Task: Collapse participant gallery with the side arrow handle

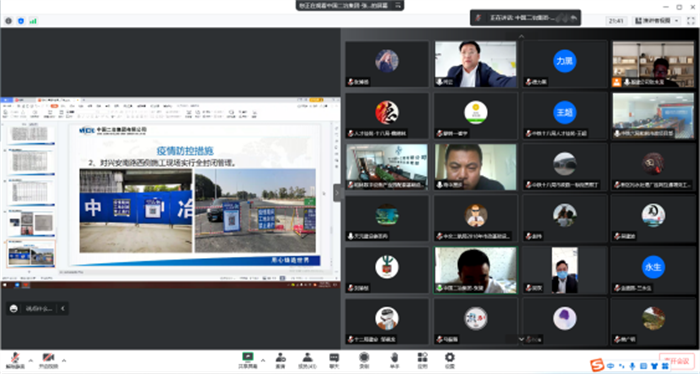Action: coord(337,193)
